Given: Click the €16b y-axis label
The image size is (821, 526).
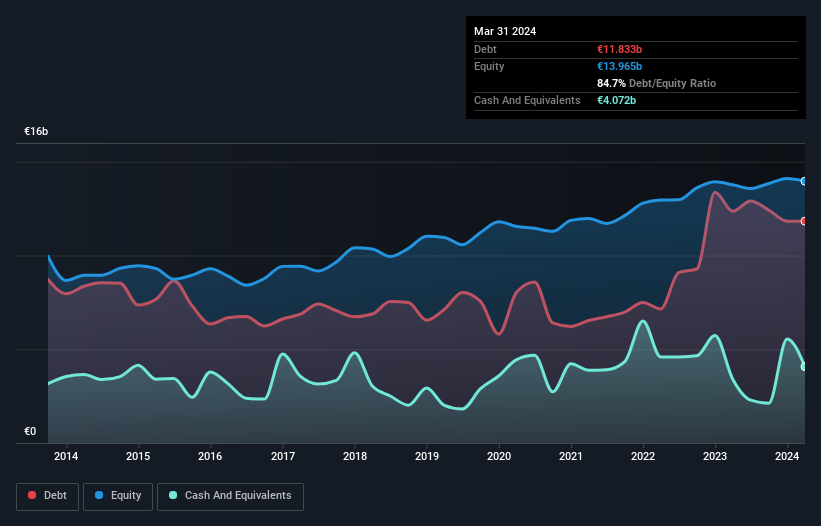Looking at the screenshot, I should click(36, 131).
